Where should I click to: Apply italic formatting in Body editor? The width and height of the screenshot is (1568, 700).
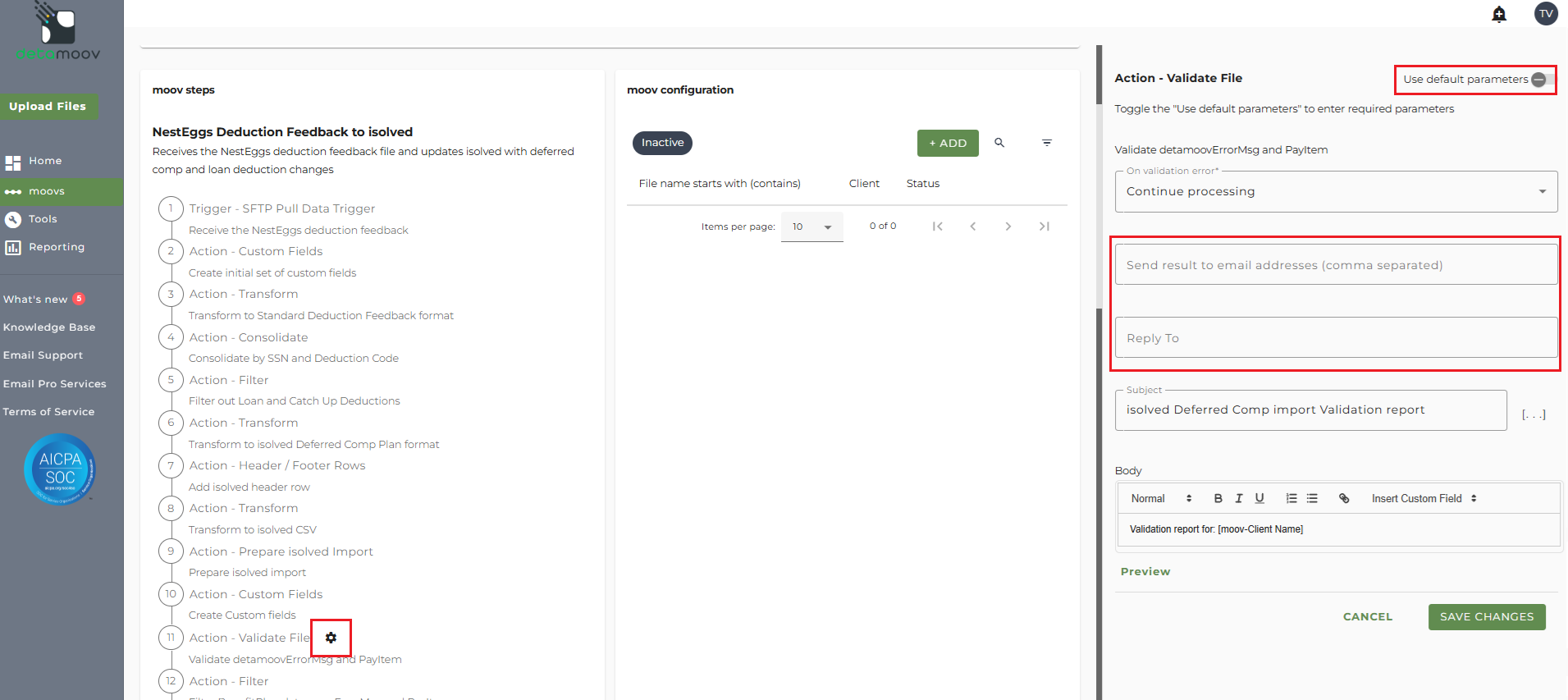pyautogui.click(x=1239, y=498)
